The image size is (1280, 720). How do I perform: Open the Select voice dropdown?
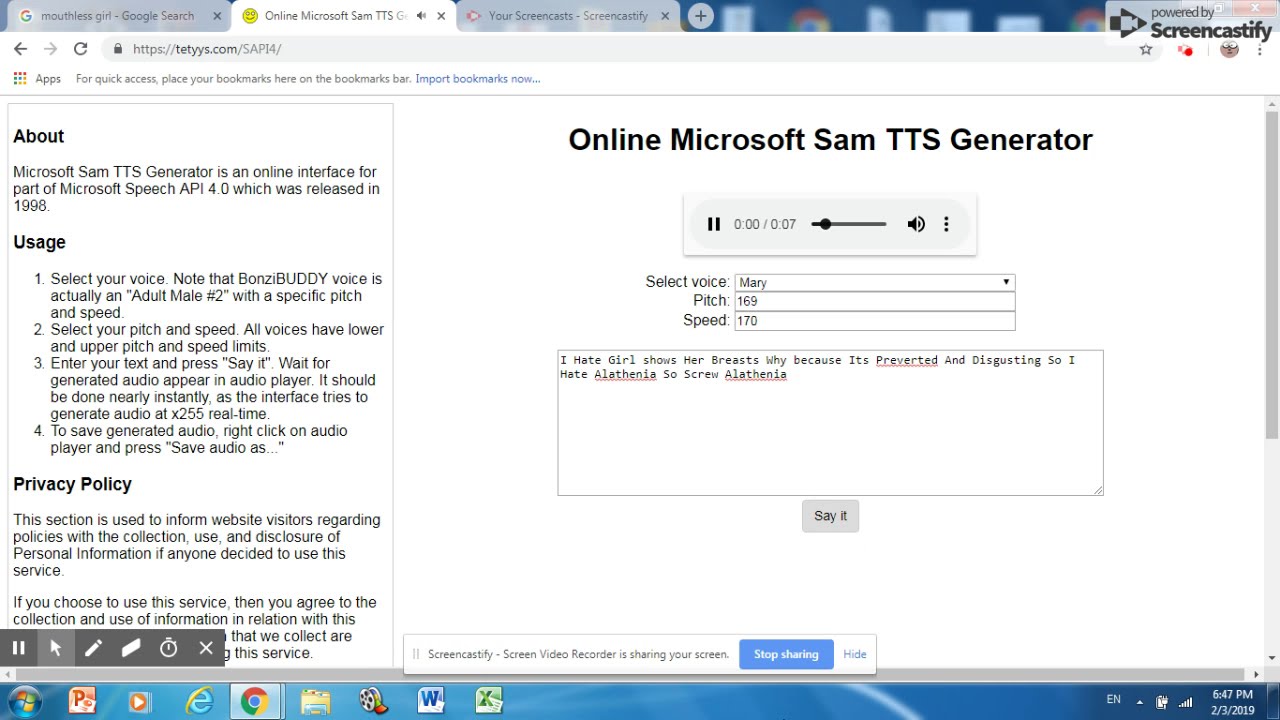pos(875,283)
